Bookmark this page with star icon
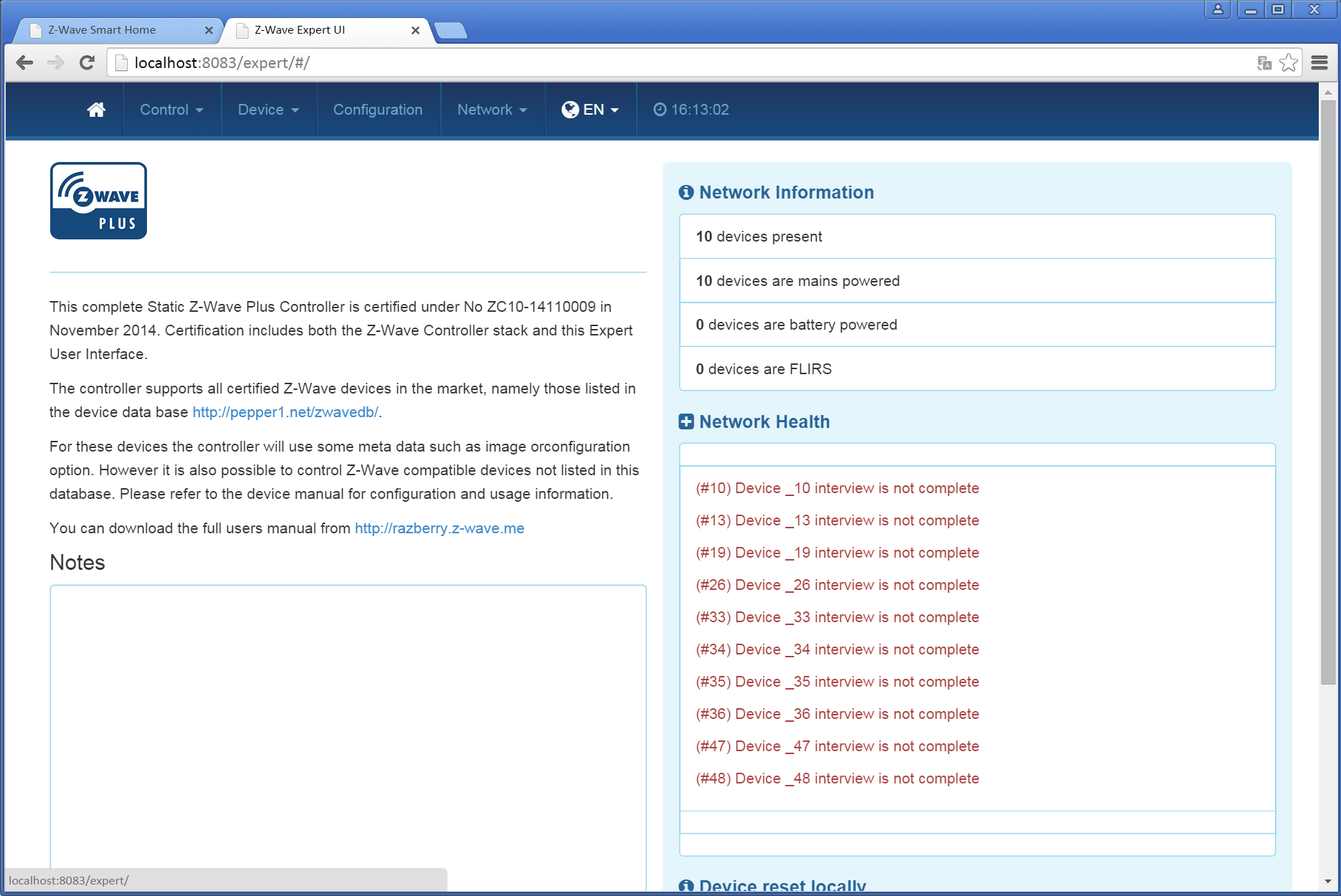Screen dimensions: 1341x896 pos(1289,63)
